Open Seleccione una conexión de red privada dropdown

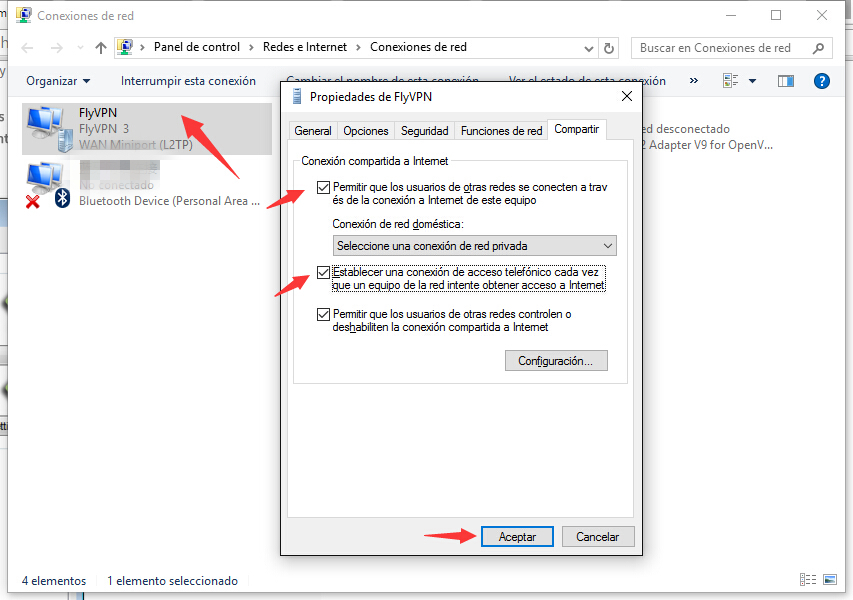click(474, 246)
